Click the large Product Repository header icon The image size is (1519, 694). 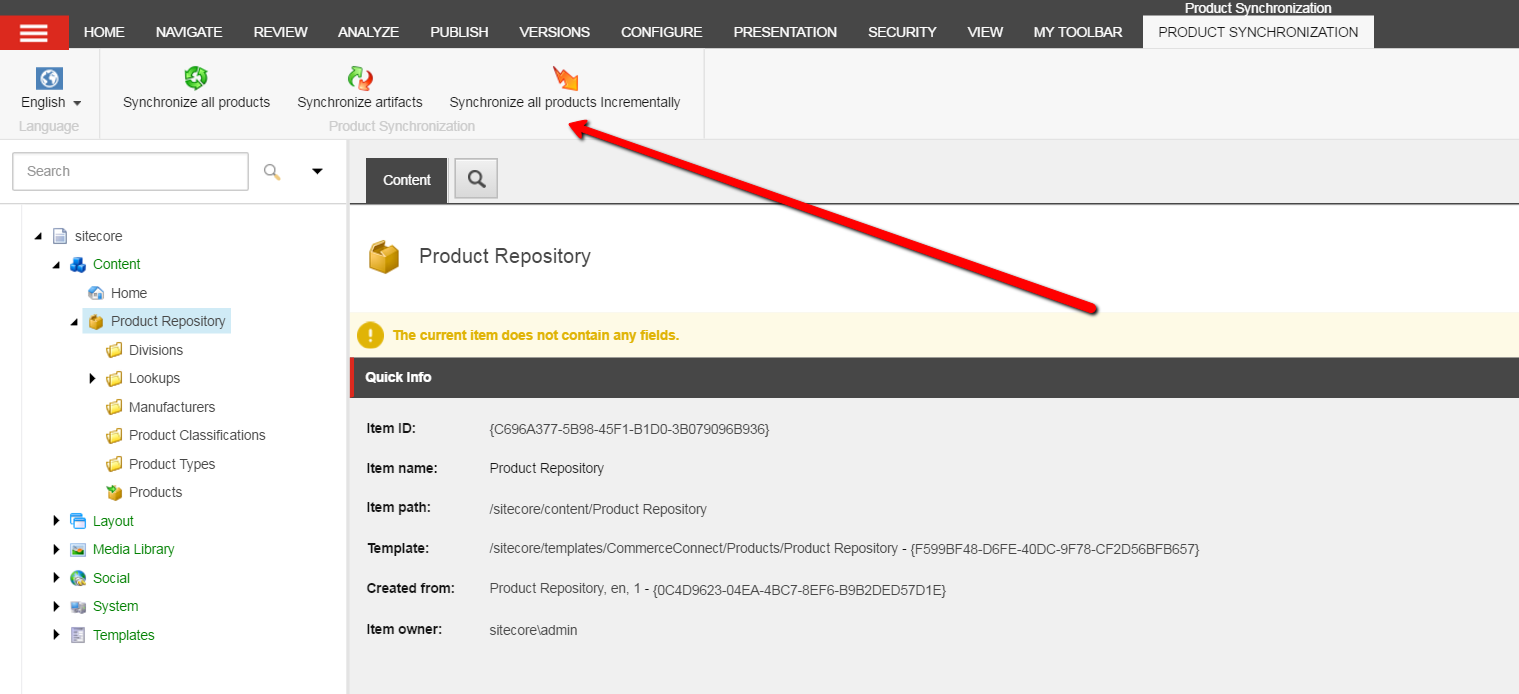pos(384,257)
